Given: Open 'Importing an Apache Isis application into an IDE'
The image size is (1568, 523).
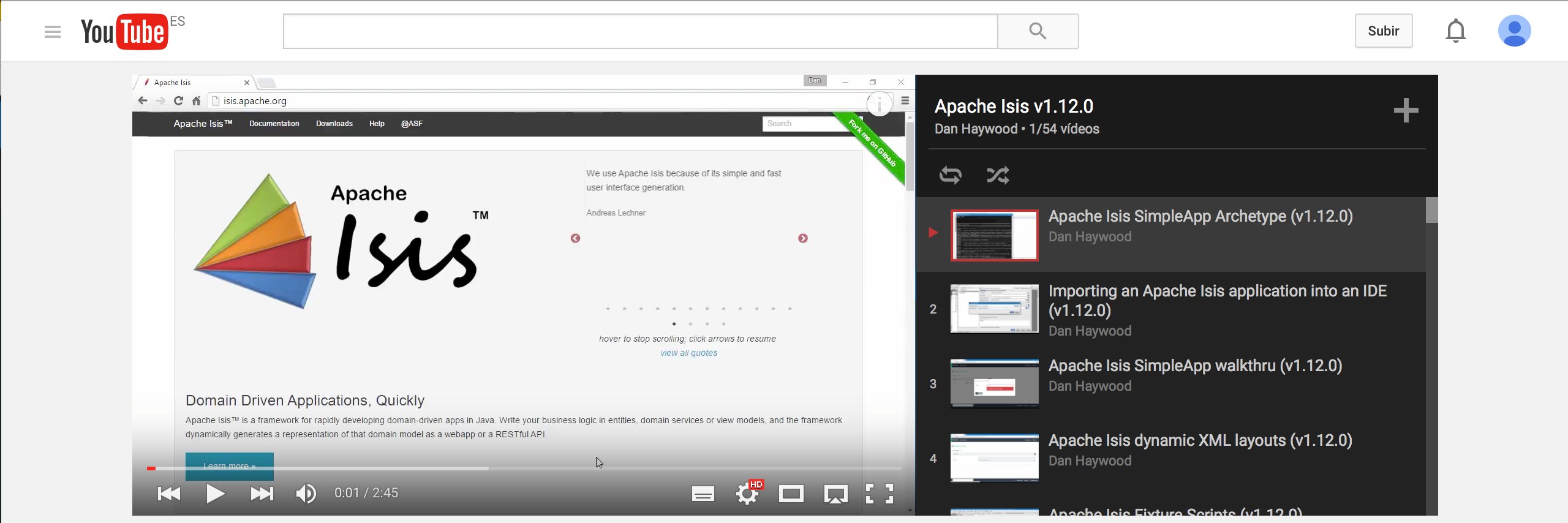Looking at the screenshot, I should point(1217,300).
